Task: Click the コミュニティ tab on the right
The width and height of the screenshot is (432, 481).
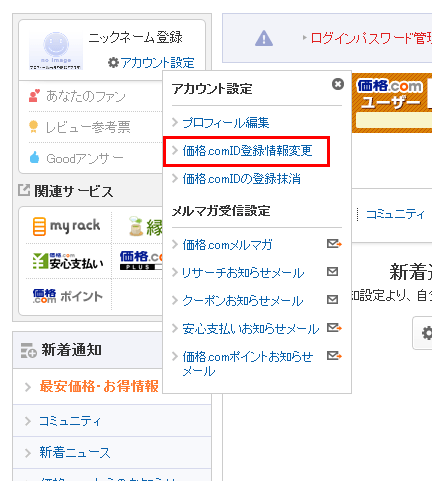Action: click(x=395, y=214)
